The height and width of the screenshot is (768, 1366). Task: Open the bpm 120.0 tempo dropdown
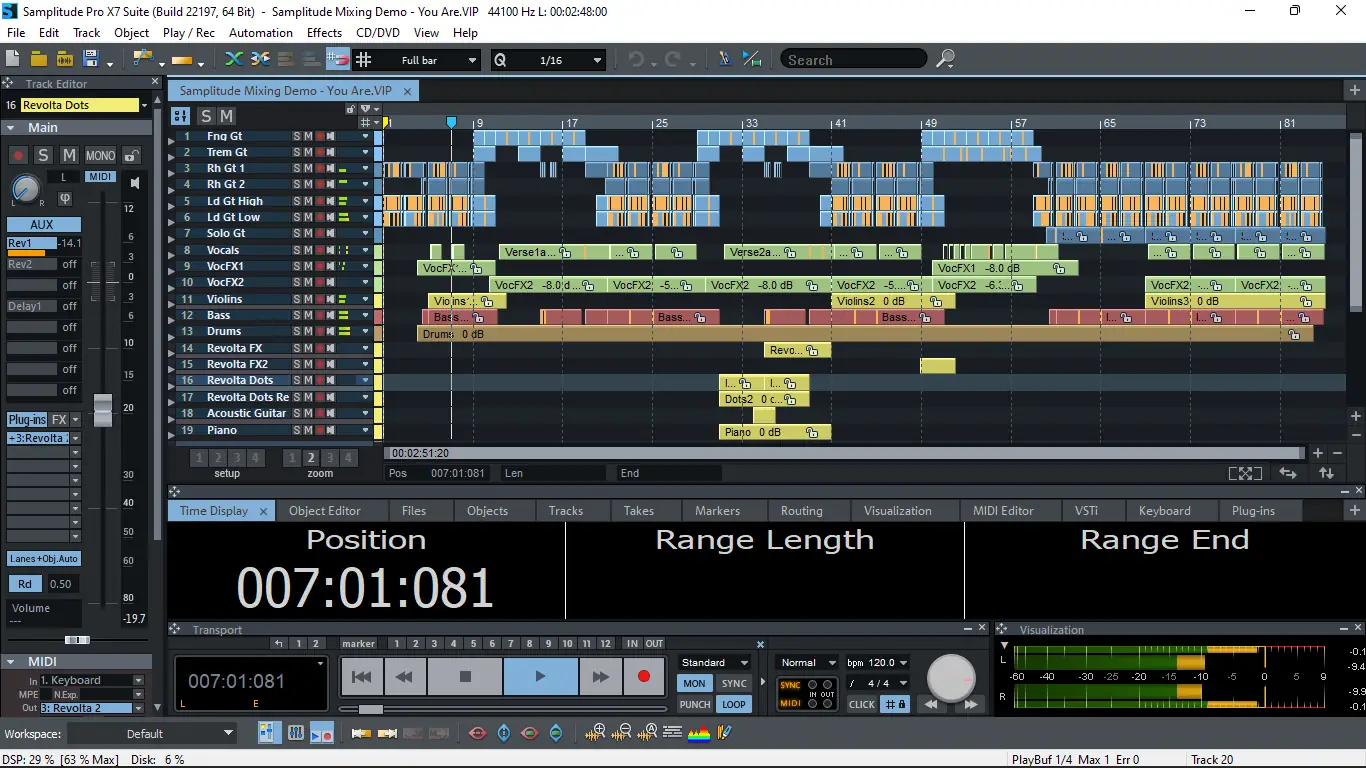[x=877, y=662]
